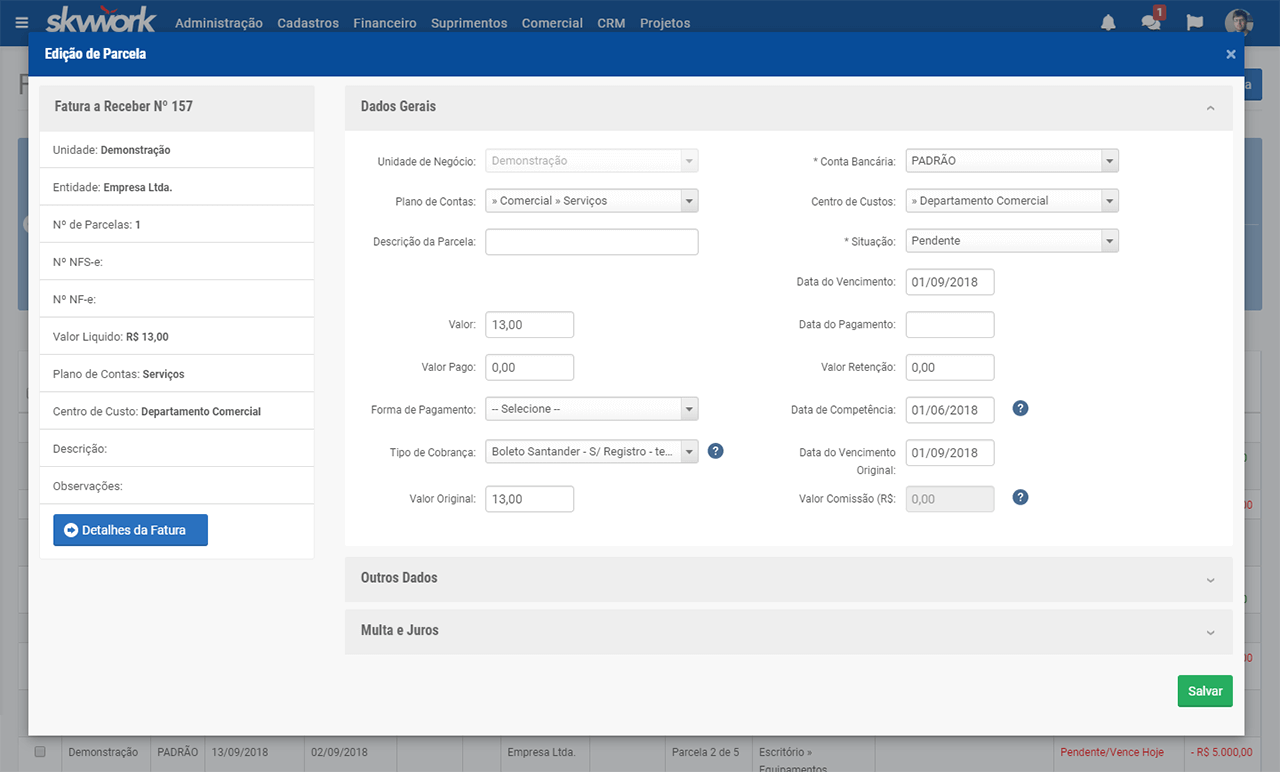Click the Valor Original input field
The width and height of the screenshot is (1280, 772).
click(530, 499)
